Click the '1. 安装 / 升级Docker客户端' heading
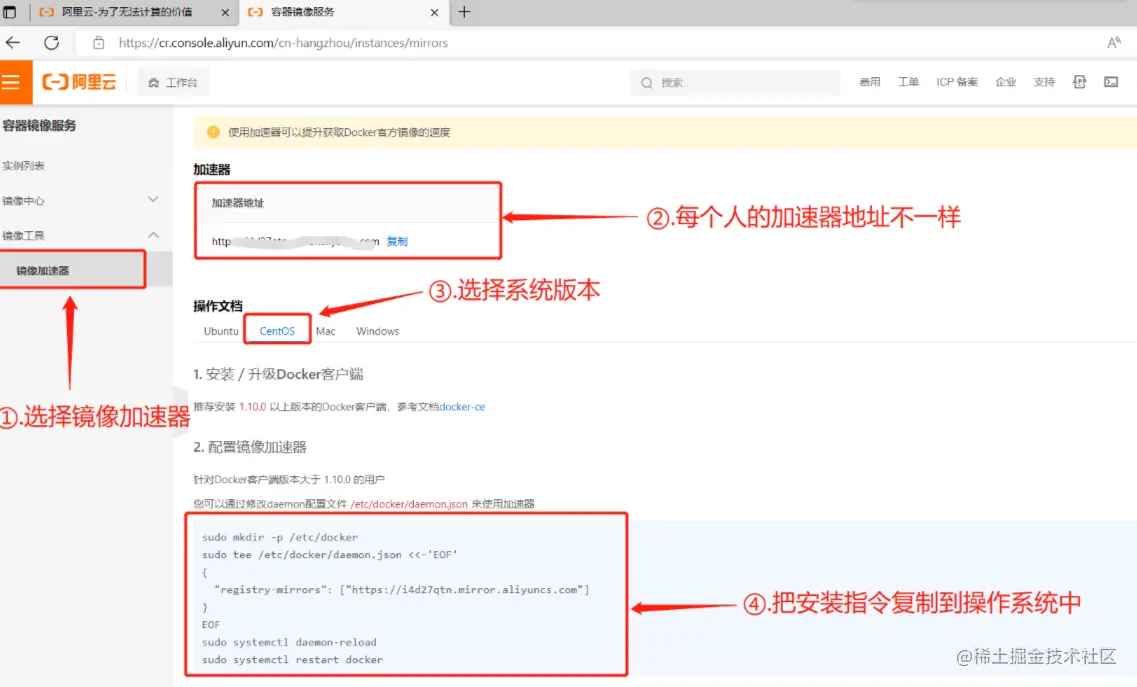The width and height of the screenshot is (1137, 687). (x=278, y=374)
